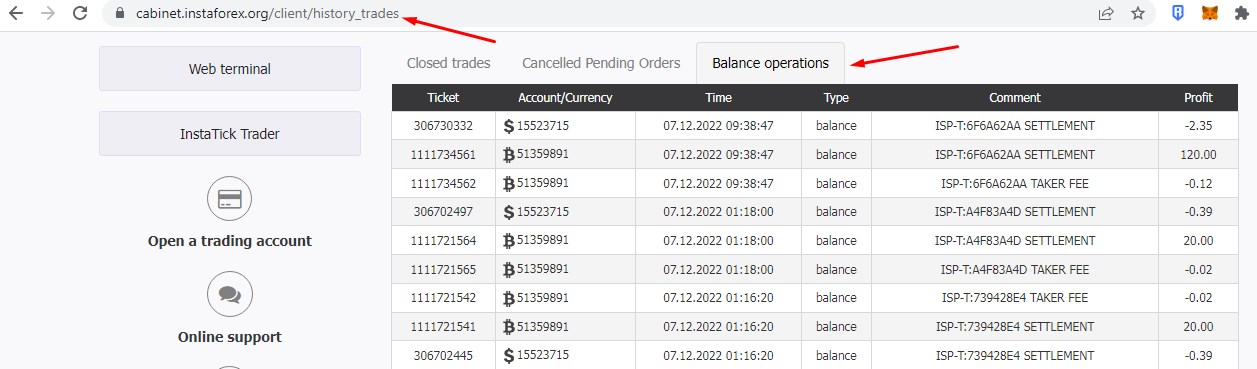
Task: Bookmark this page with star icon
Action: tap(1138, 14)
